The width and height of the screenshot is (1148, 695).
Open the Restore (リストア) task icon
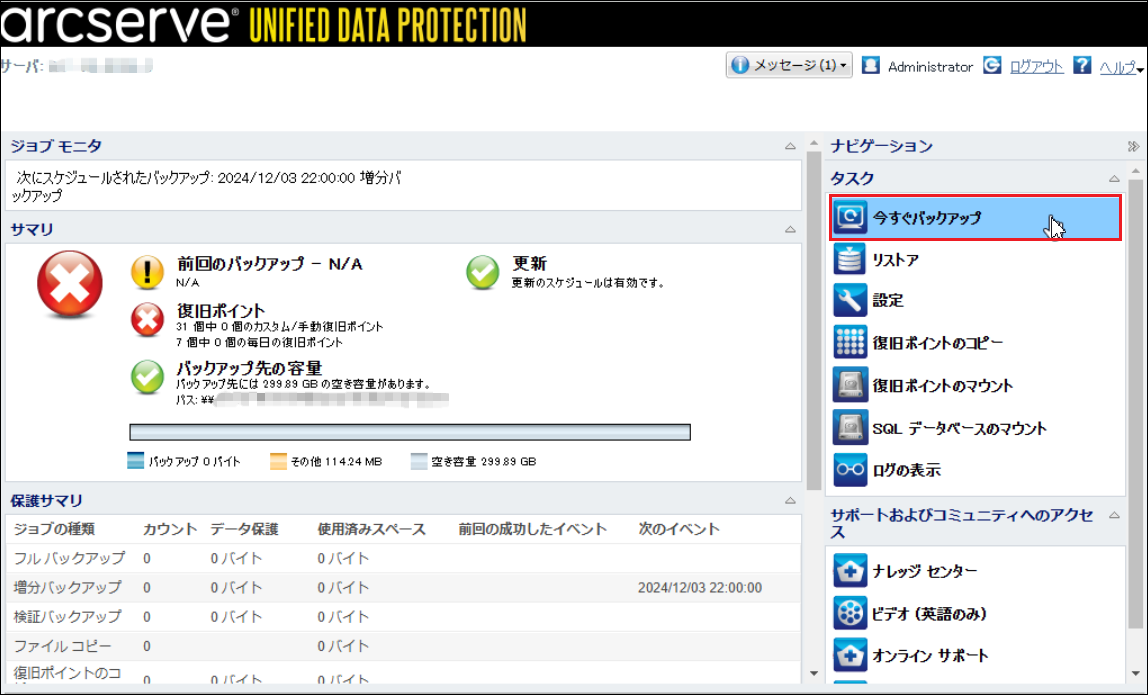pyautogui.click(x=850, y=259)
